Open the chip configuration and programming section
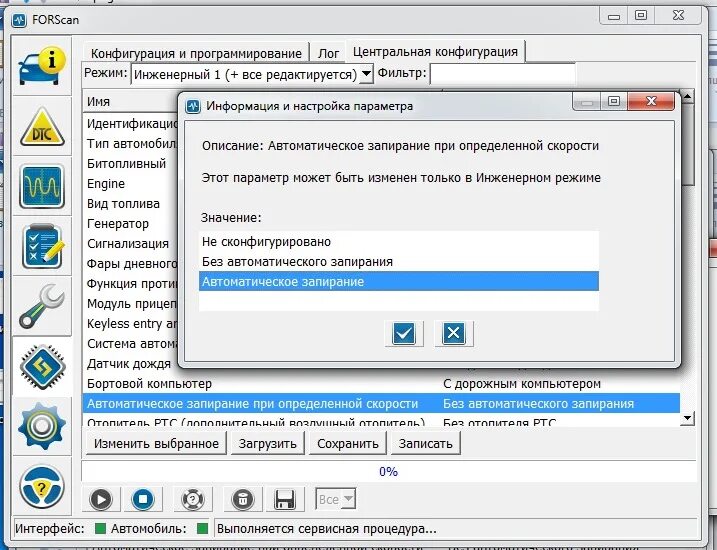The width and height of the screenshot is (717, 550). (x=42, y=367)
